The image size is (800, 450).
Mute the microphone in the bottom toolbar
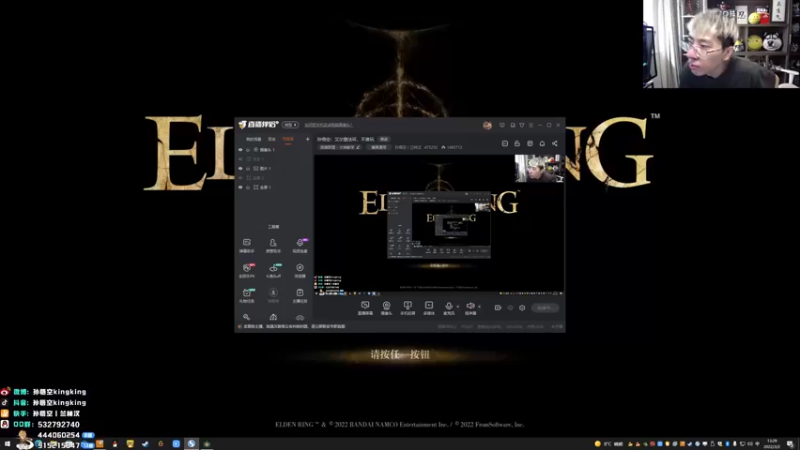point(449,308)
